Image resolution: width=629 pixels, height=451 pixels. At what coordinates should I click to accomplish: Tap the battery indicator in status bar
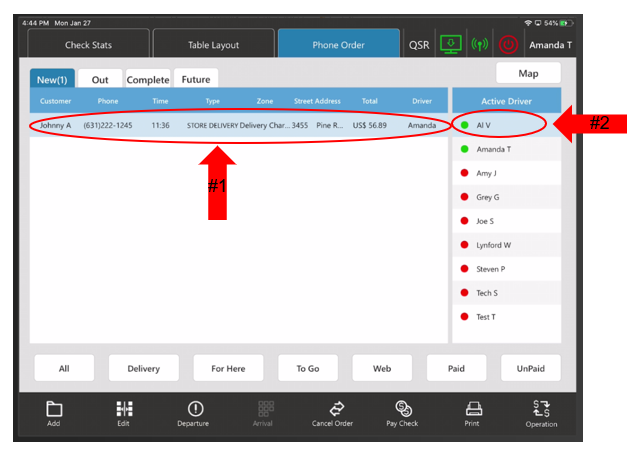pyautogui.click(x=566, y=23)
